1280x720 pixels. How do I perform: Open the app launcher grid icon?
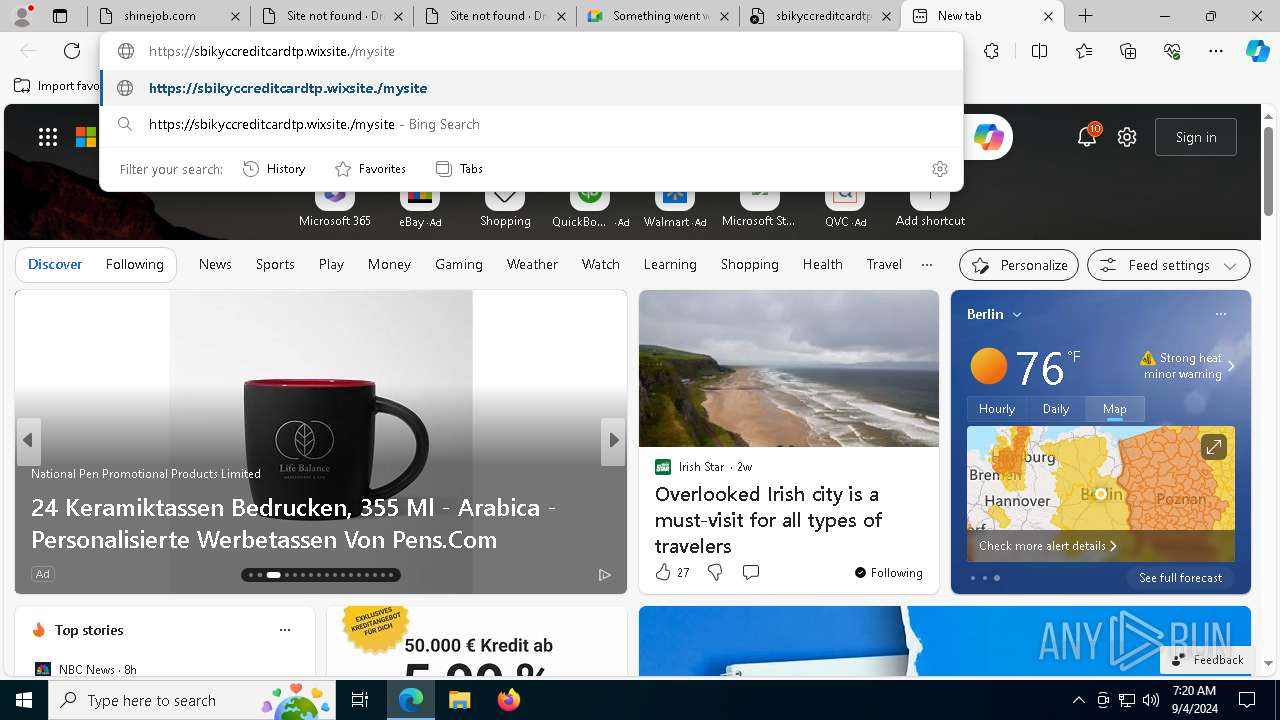[x=48, y=137]
